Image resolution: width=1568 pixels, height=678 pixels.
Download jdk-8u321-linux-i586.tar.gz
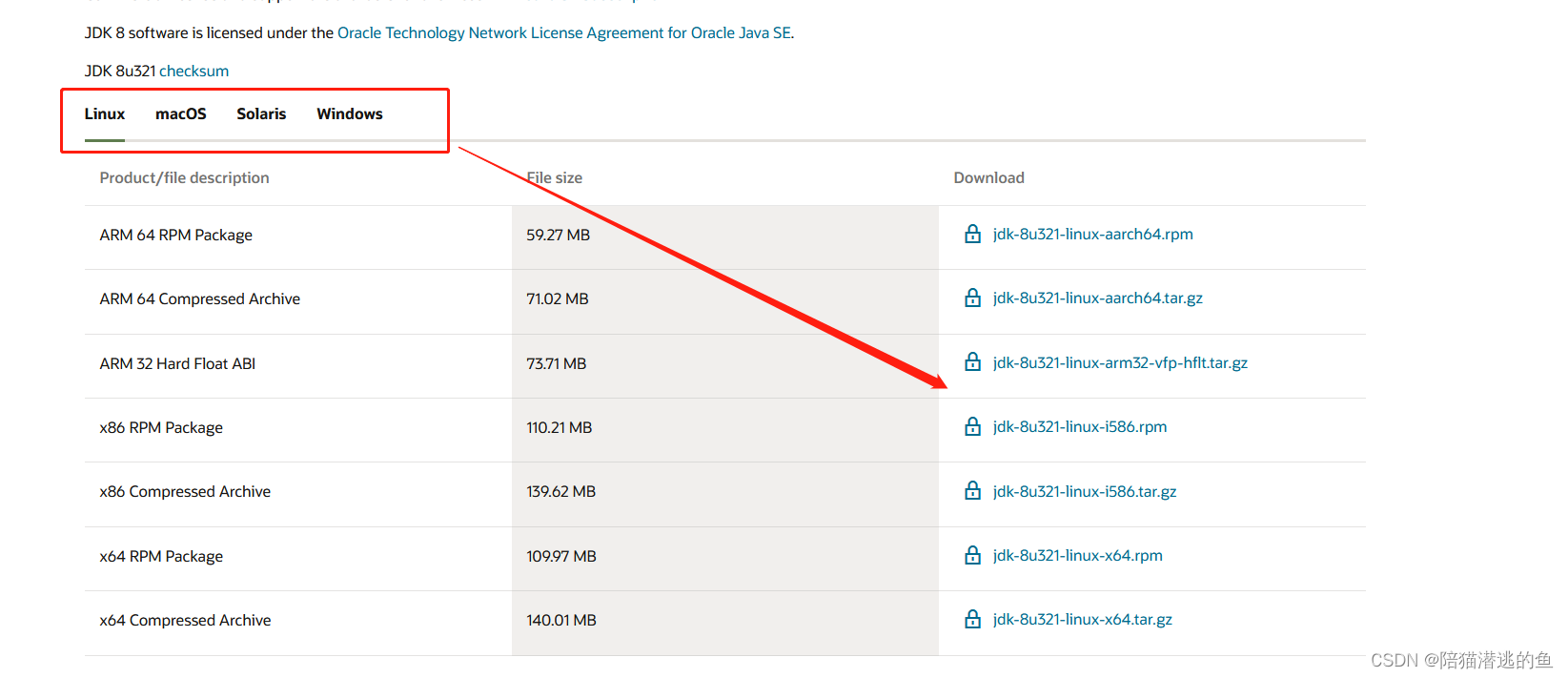coord(1085,491)
